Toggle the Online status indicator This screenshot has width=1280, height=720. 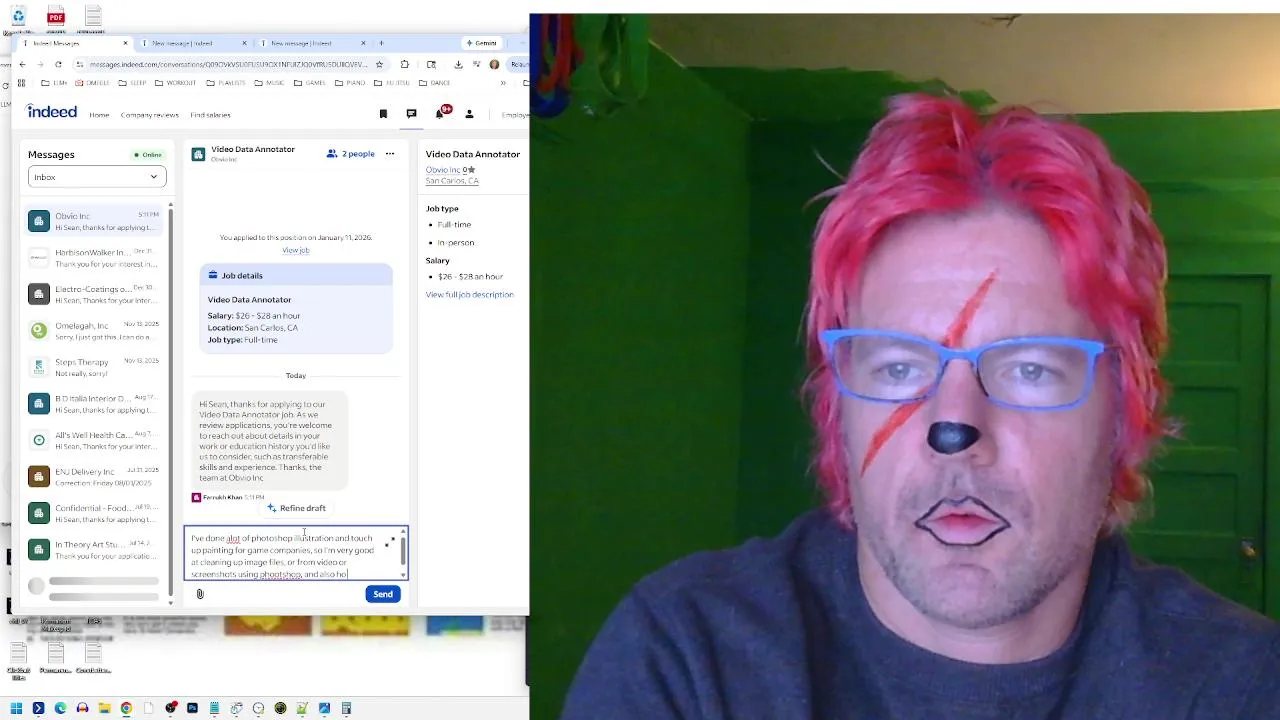click(x=148, y=155)
